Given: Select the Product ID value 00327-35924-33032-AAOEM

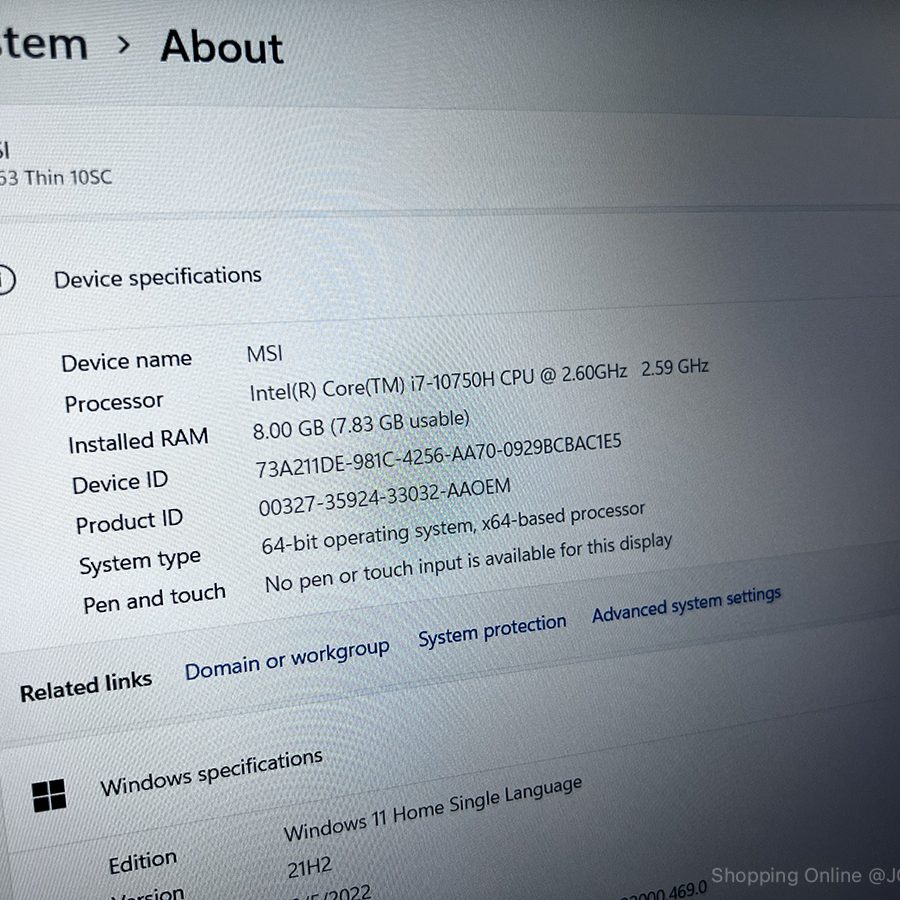Looking at the screenshot, I should (385, 497).
